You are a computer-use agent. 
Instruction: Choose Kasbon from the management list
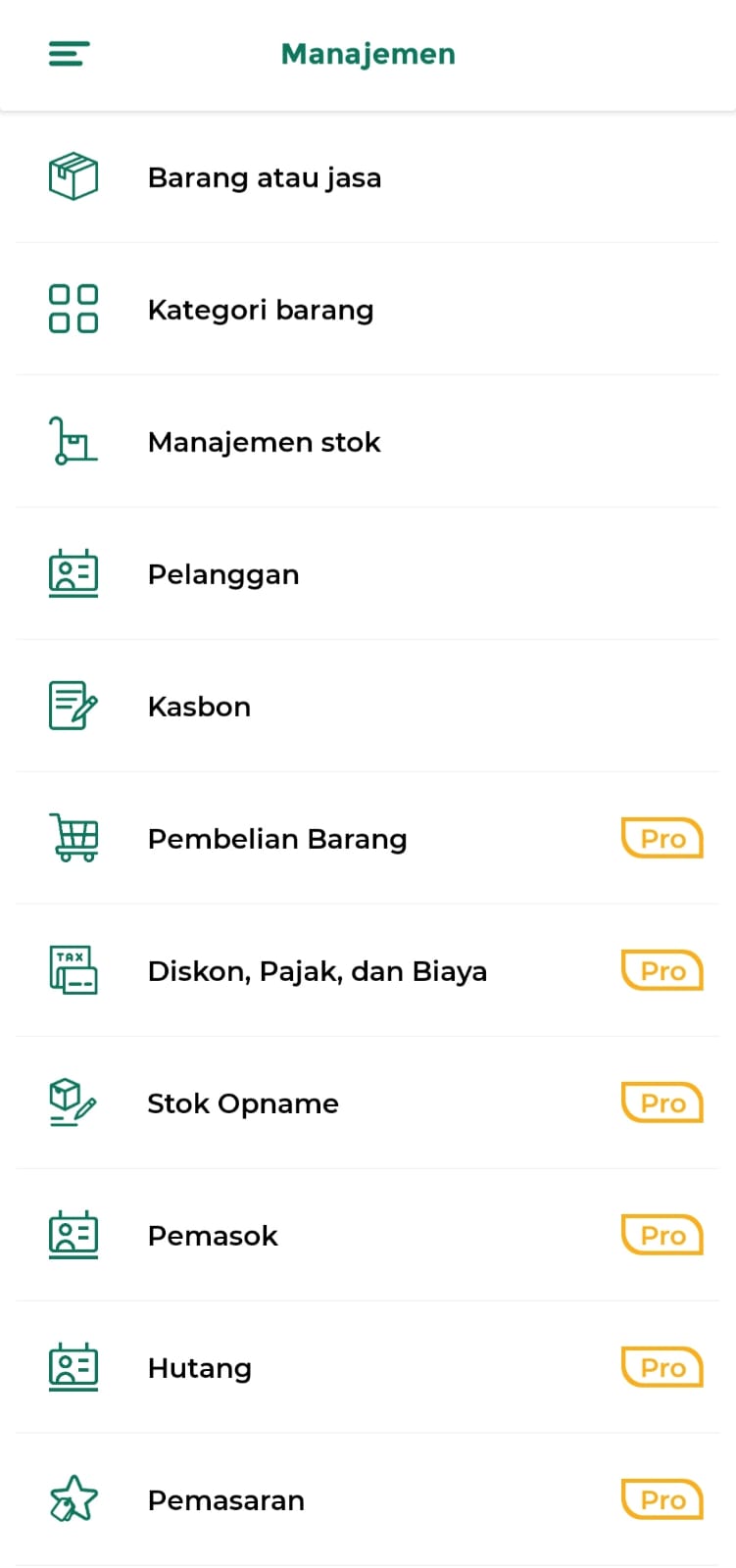coord(199,708)
